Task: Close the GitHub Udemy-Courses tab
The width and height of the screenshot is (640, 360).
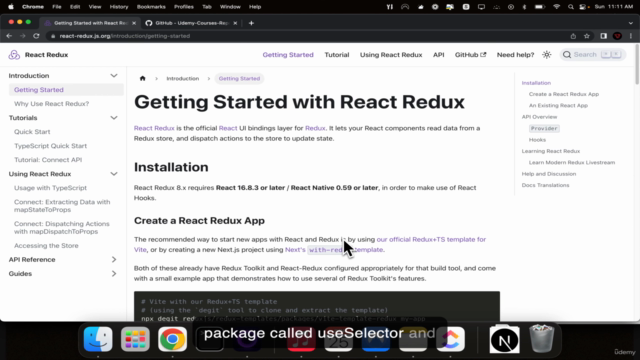Action: (235, 23)
